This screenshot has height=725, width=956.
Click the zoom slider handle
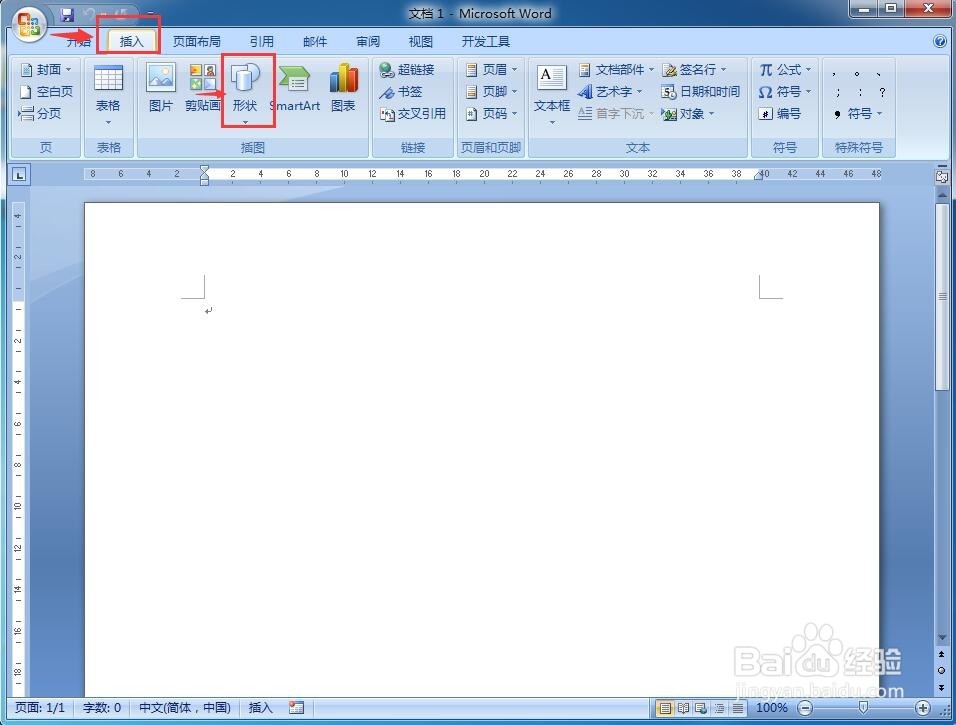click(x=863, y=707)
